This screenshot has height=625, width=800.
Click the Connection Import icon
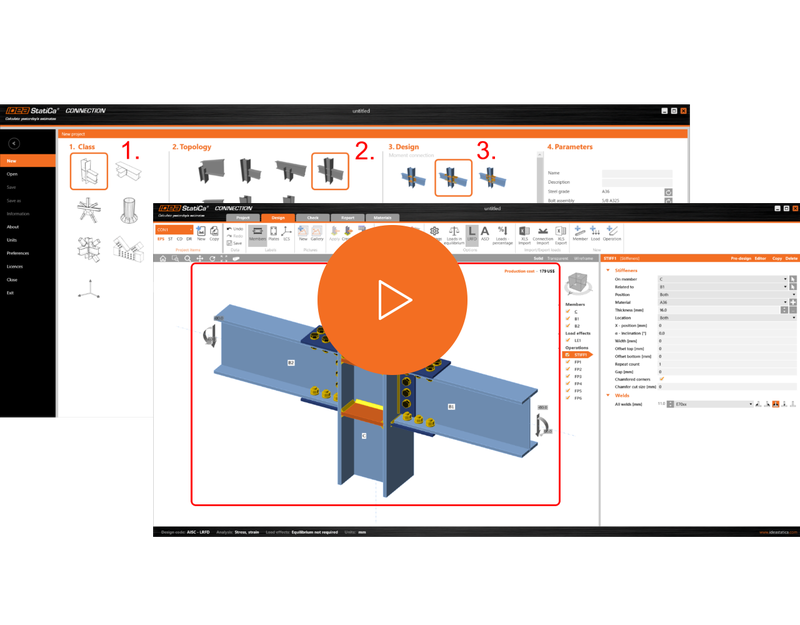coord(543,235)
